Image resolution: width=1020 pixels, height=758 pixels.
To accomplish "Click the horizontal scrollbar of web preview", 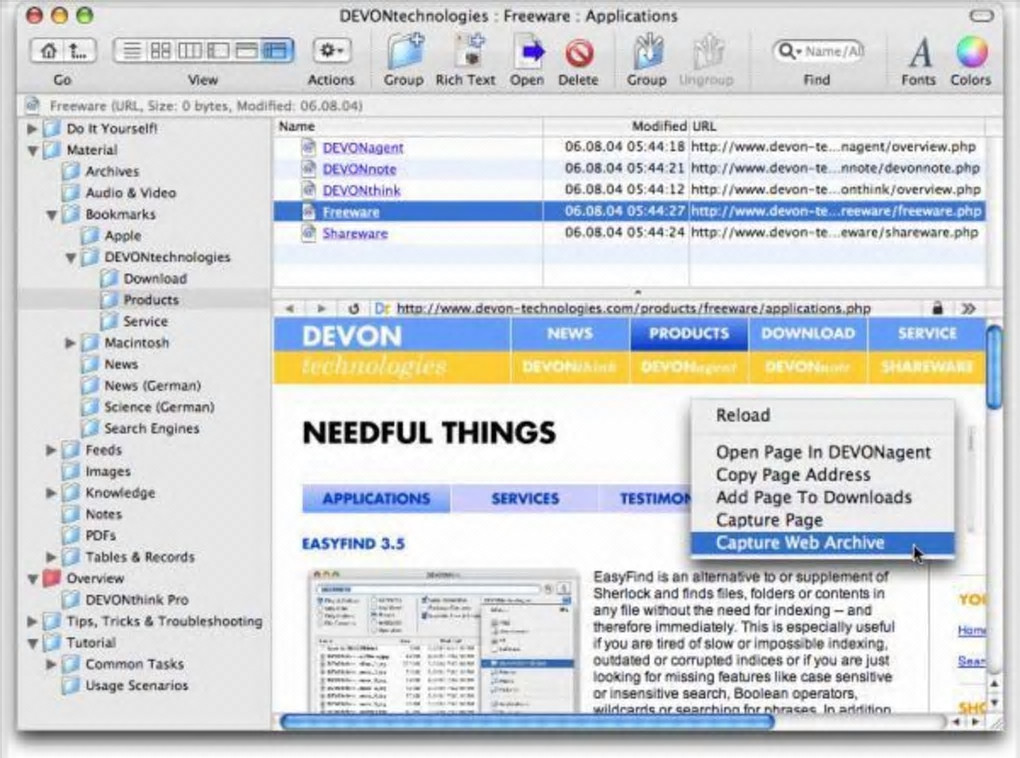I will pos(527,722).
